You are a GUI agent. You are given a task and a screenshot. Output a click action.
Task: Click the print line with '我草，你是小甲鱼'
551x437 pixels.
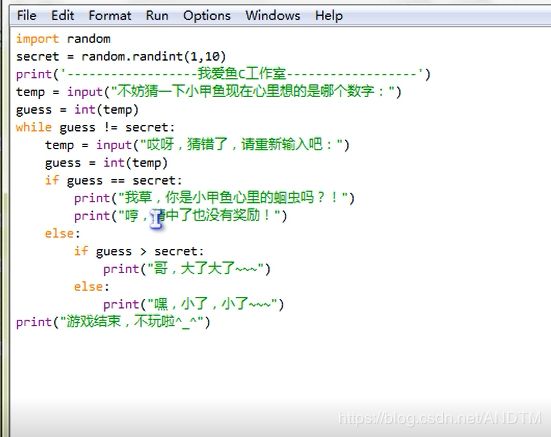click(x=214, y=198)
